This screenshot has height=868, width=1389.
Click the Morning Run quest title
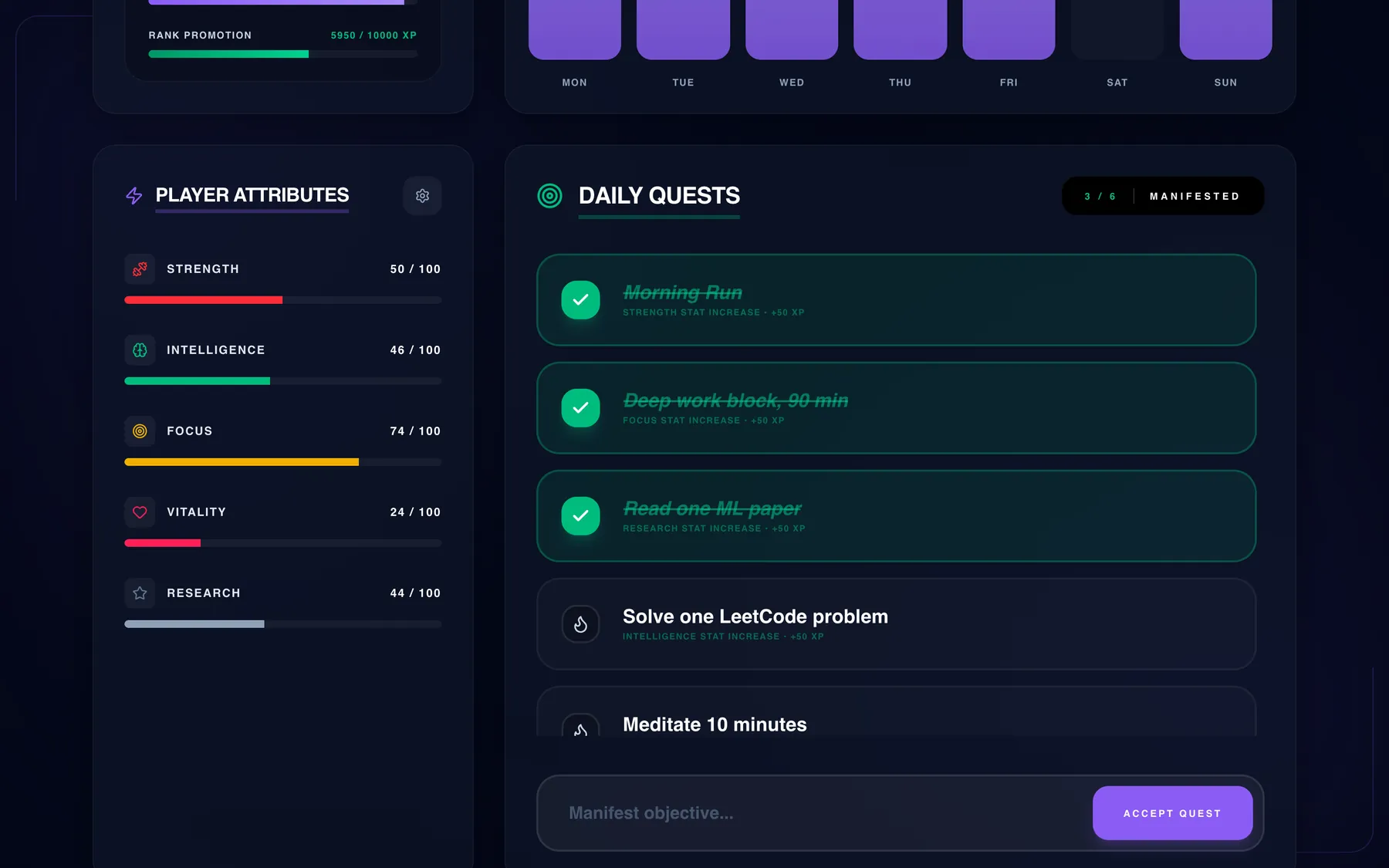tap(682, 293)
